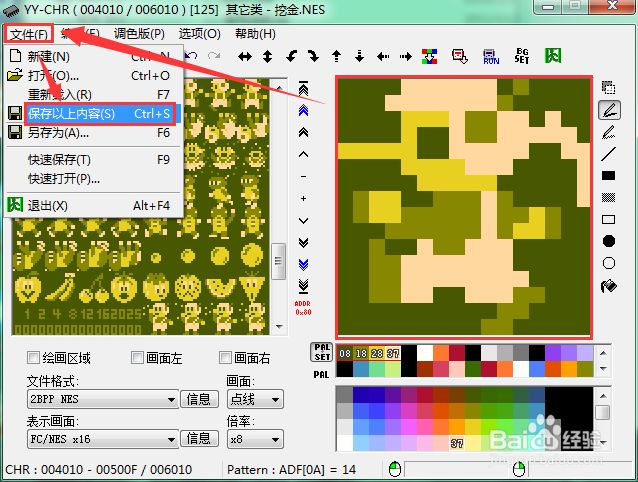Select the filled circle tool

608,241
